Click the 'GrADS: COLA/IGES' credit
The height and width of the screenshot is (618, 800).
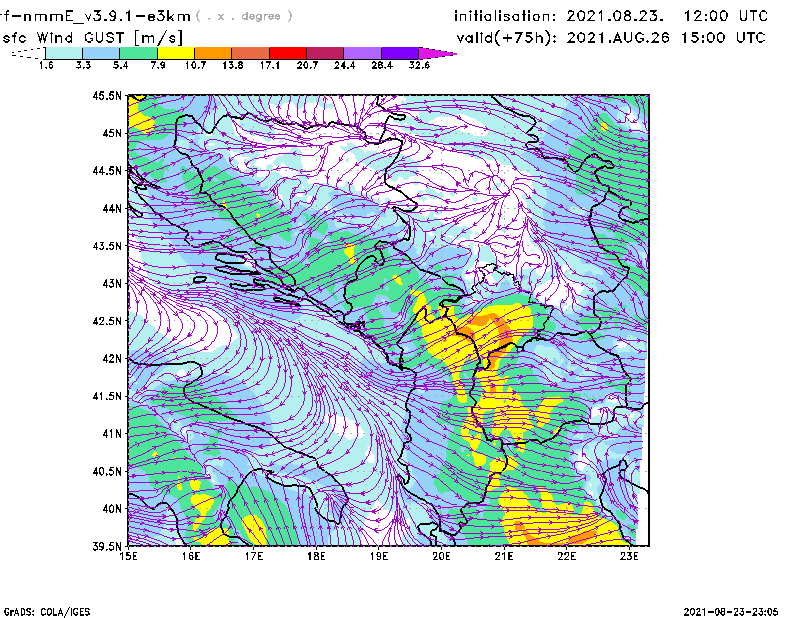47,612
